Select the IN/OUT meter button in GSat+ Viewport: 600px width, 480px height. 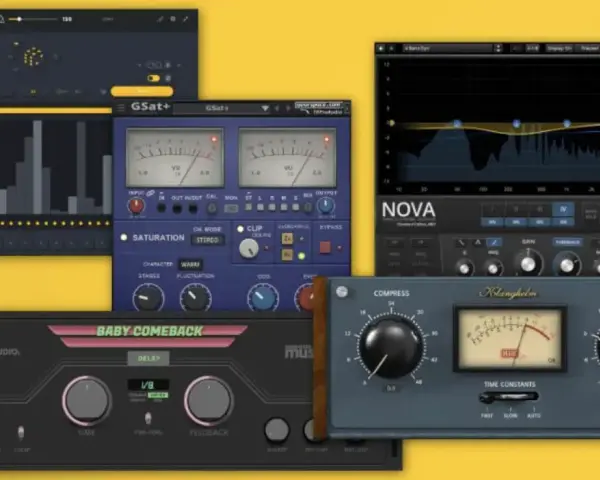pyautogui.click(x=193, y=209)
